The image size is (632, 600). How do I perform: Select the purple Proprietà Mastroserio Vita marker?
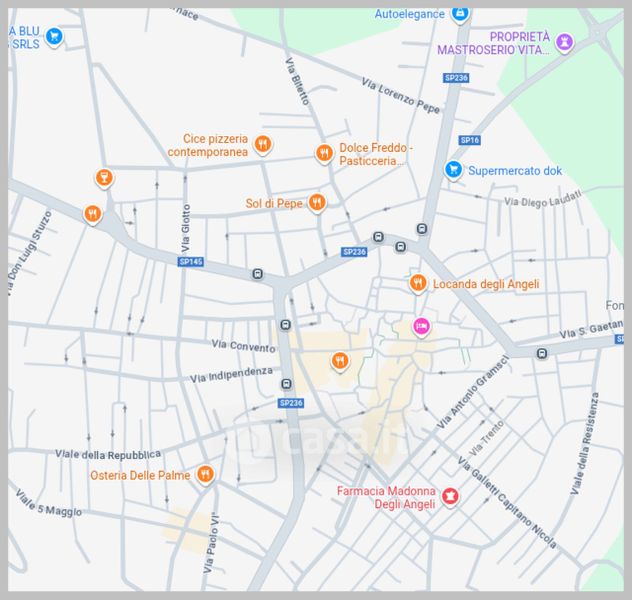(566, 42)
